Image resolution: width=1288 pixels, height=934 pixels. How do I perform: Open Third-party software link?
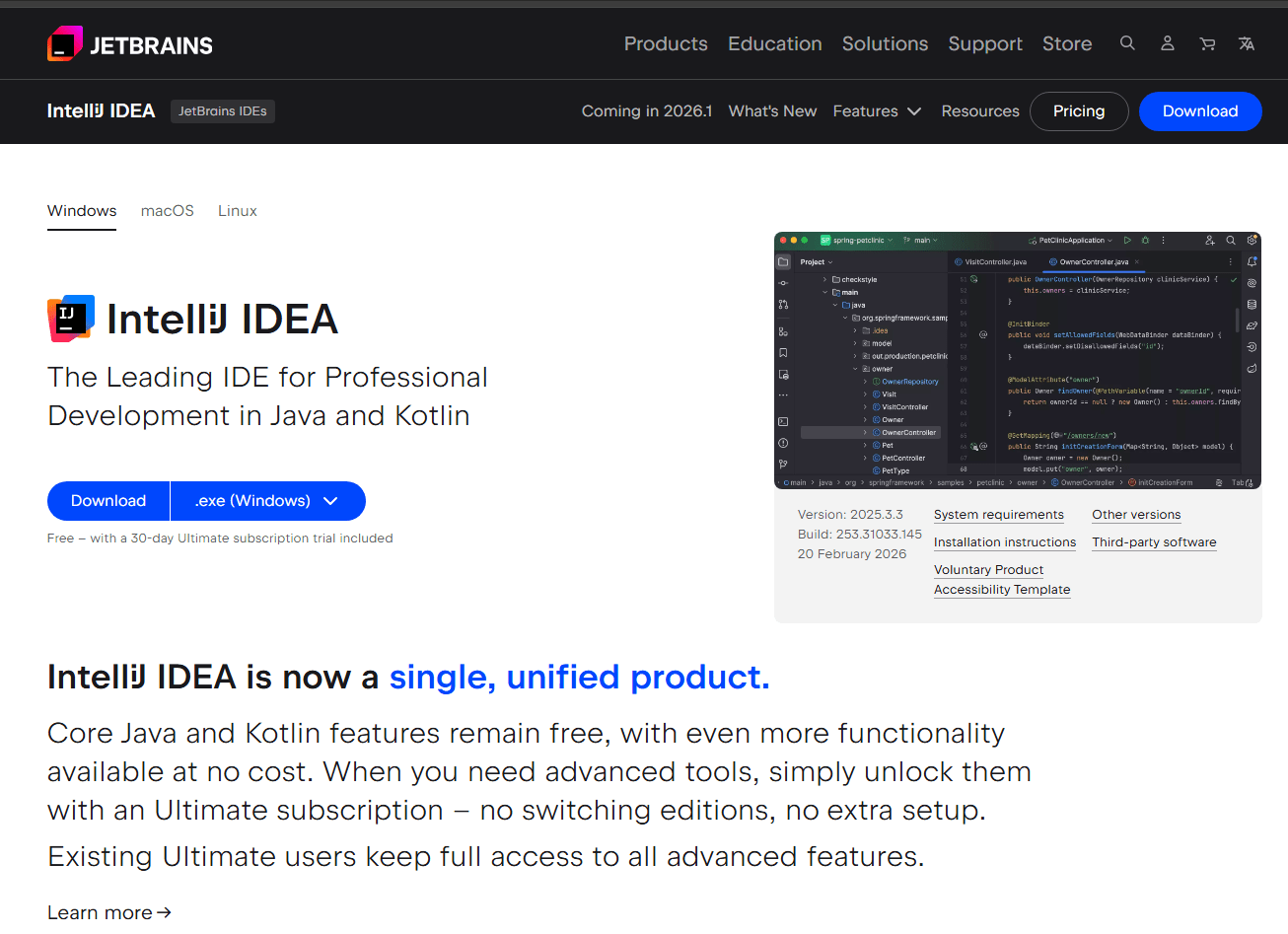1154,542
